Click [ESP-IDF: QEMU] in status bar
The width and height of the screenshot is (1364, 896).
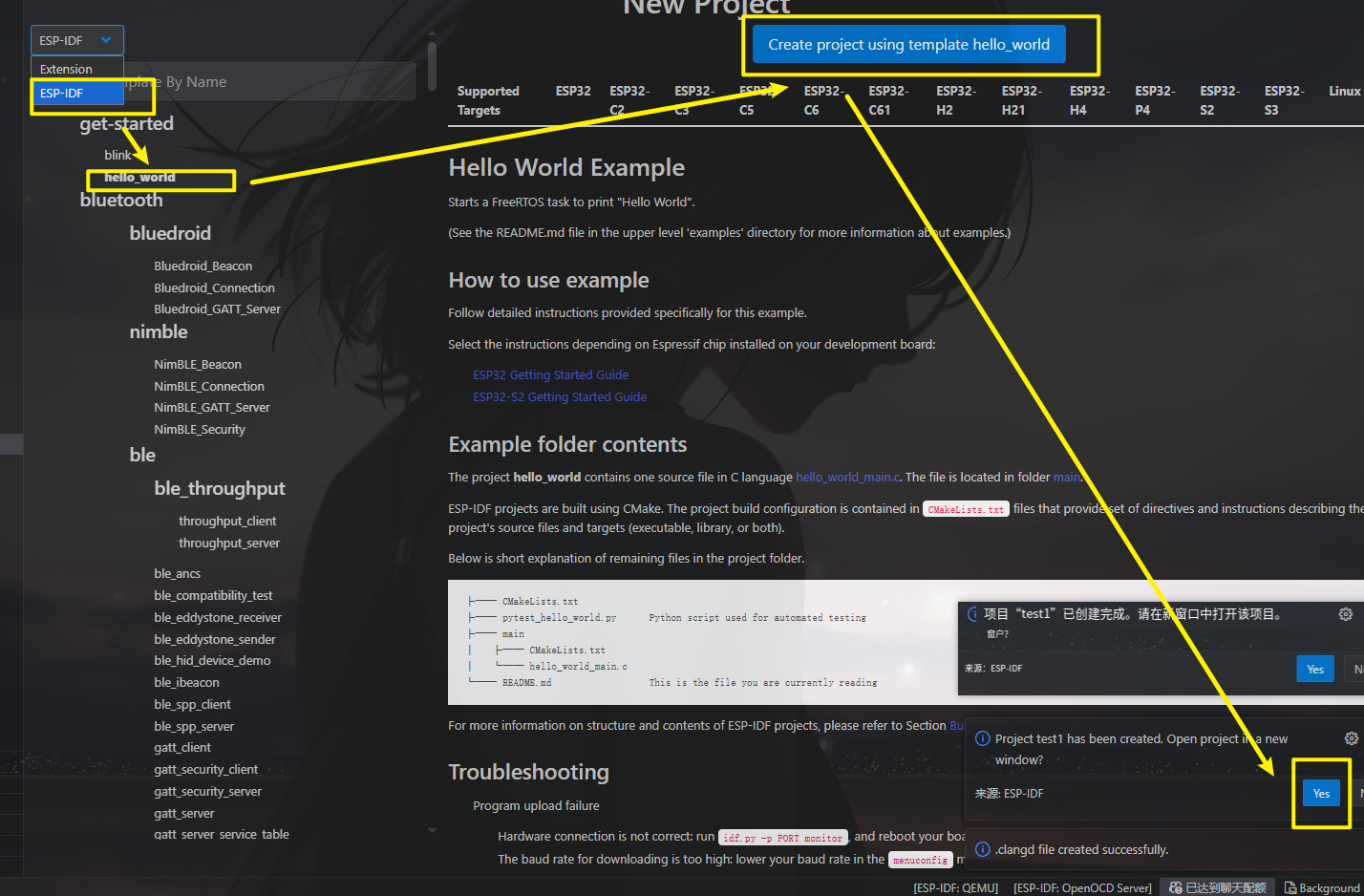pos(955,887)
